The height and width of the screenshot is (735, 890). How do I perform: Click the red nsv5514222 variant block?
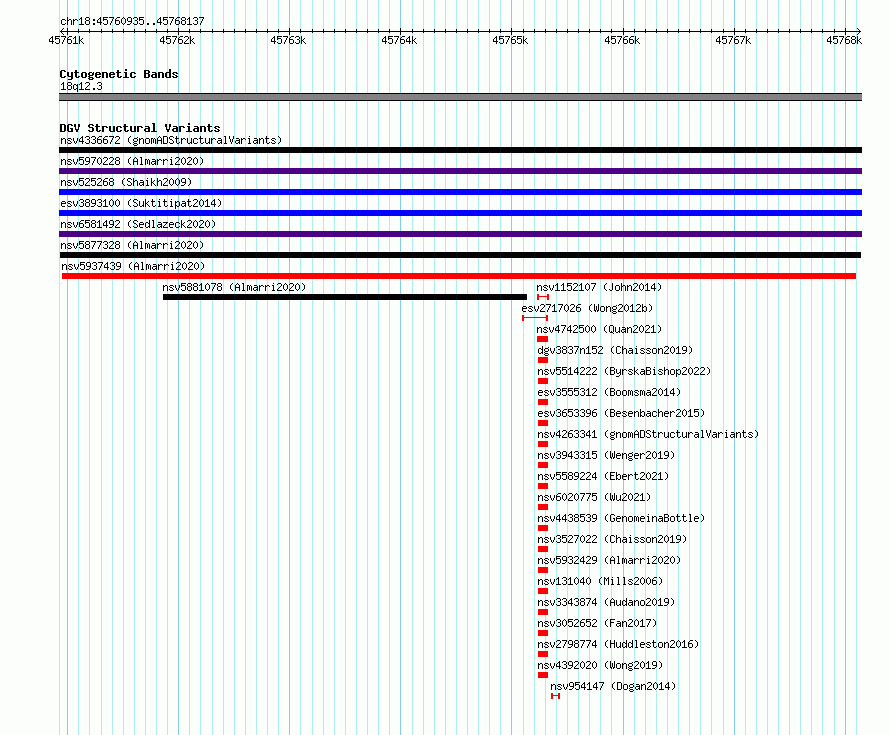coord(543,381)
